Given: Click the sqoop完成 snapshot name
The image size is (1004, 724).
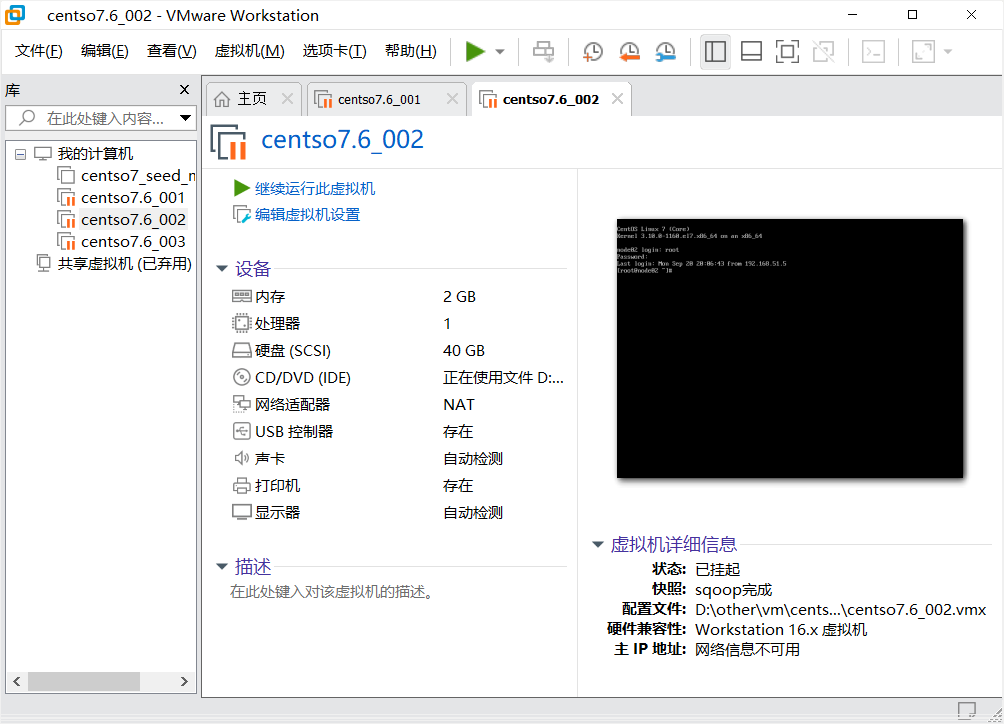Looking at the screenshot, I should tap(733, 590).
